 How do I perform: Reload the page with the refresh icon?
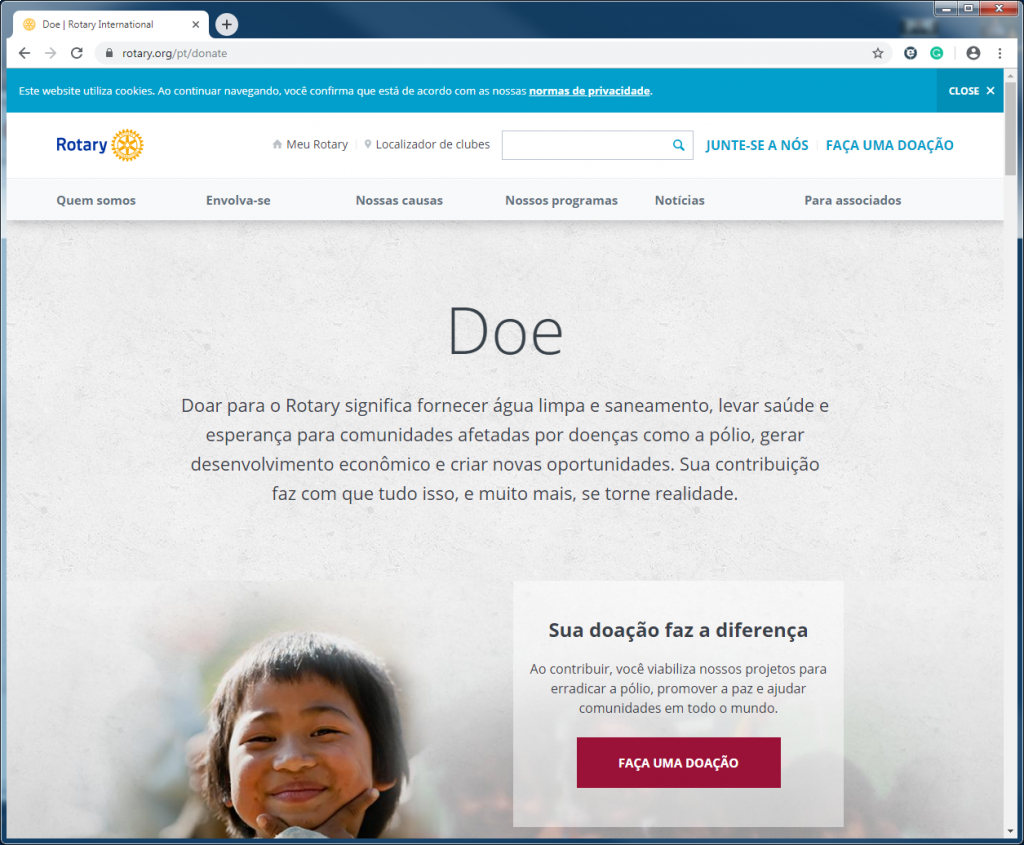(x=76, y=53)
